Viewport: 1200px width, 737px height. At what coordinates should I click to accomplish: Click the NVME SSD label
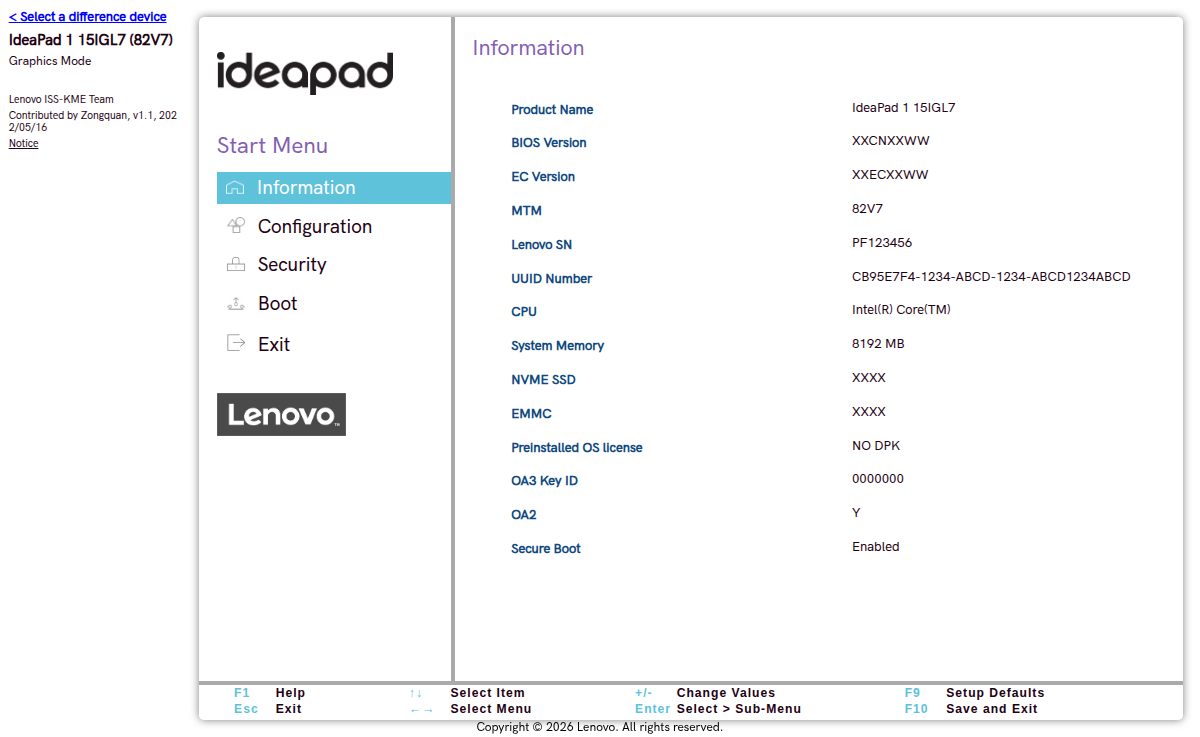(x=543, y=380)
